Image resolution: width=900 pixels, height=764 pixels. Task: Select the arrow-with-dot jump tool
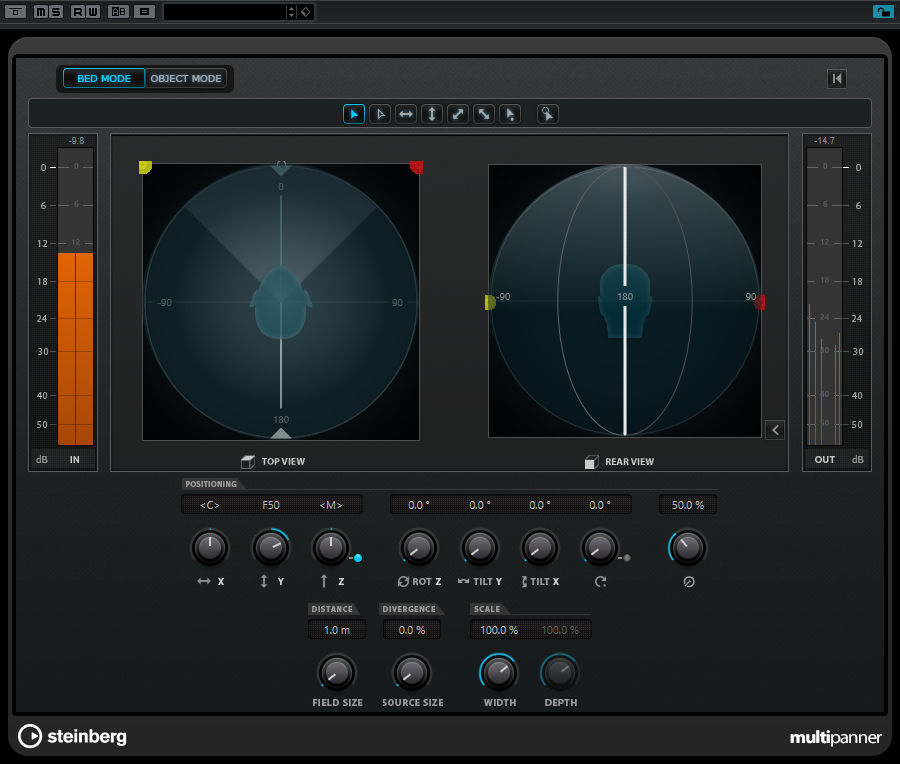tap(510, 114)
